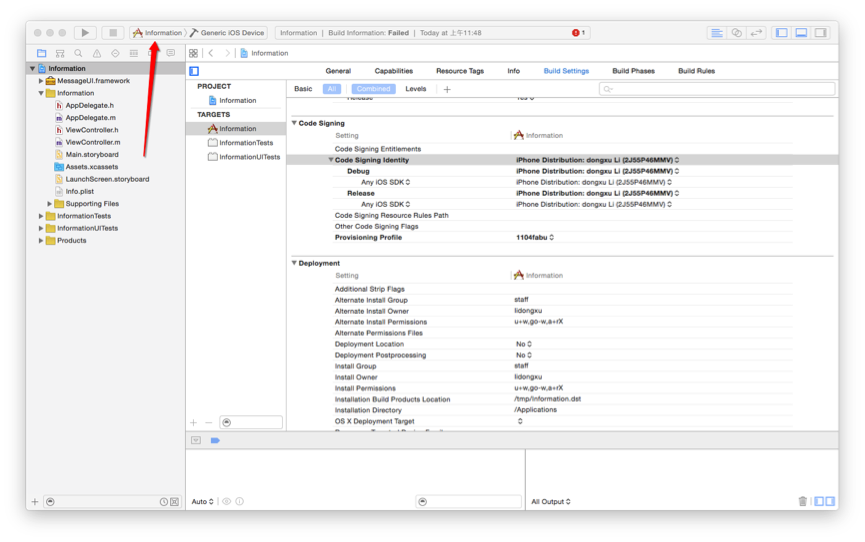Open the red error badge in the activity bar
Screen dimensions: 865x542
pos(578,33)
